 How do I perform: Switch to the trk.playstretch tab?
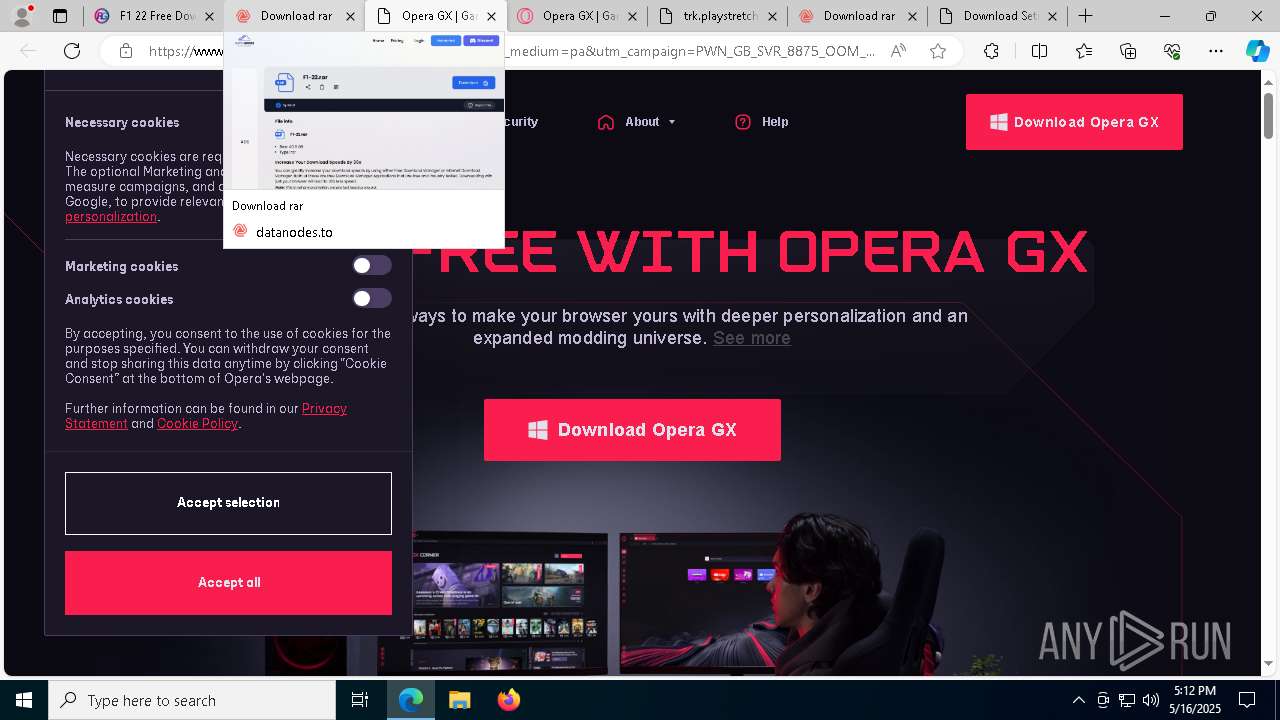719,16
